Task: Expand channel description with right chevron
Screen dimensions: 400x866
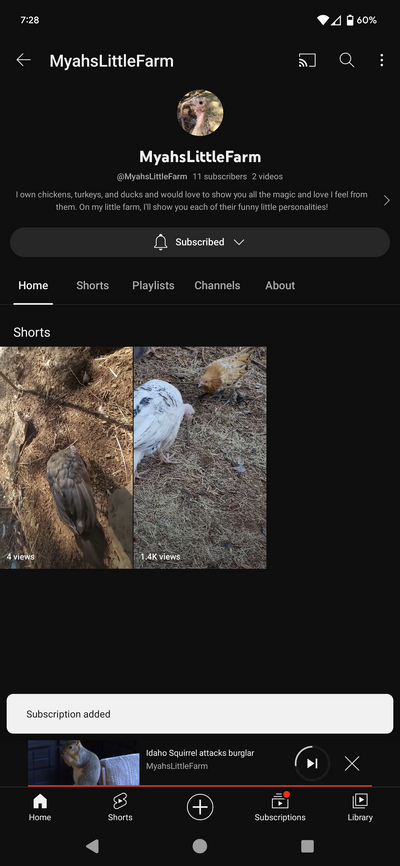Action: pyautogui.click(x=386, y=200)
